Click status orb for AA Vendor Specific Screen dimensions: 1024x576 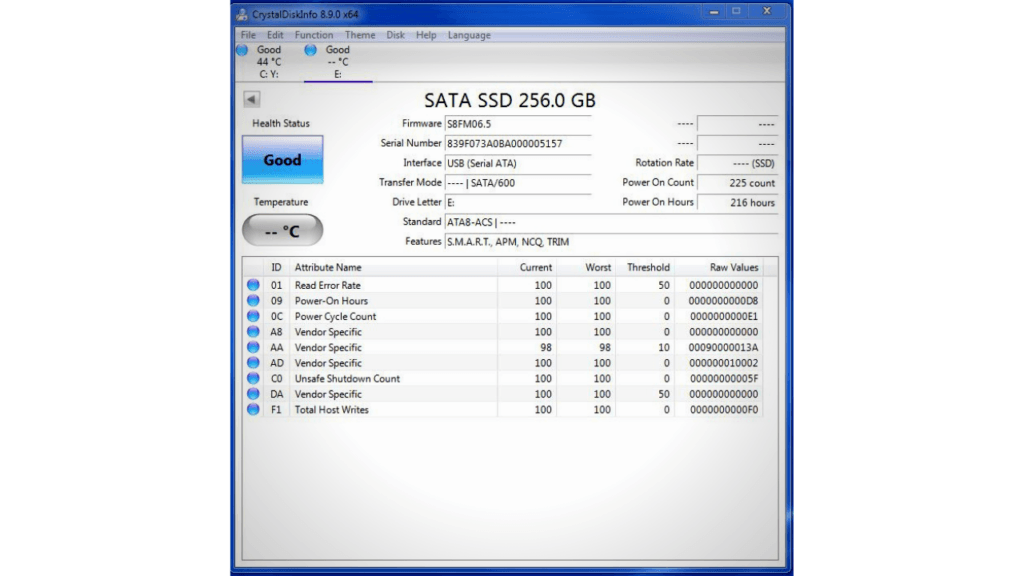pos(253,347)
